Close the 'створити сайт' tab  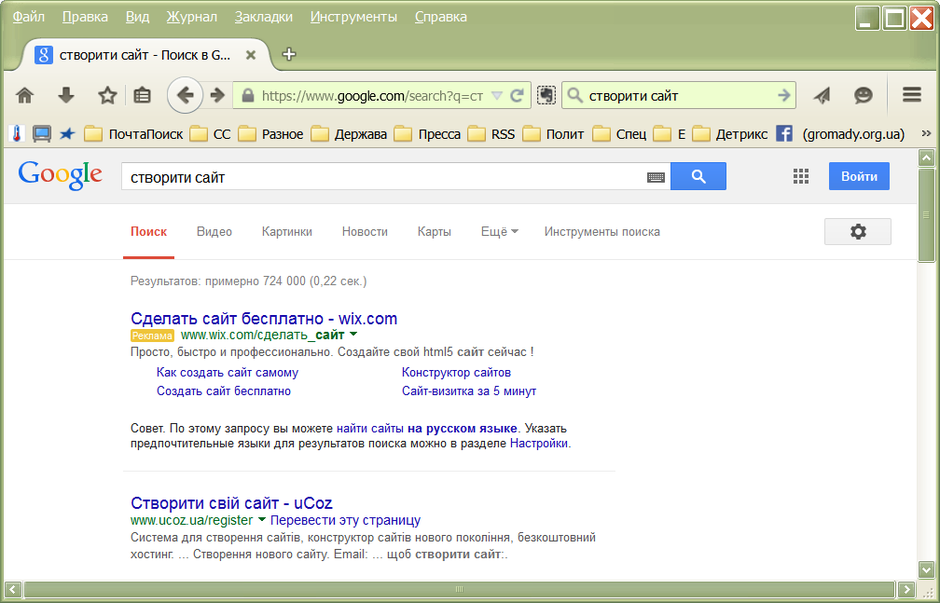point(251,55)
